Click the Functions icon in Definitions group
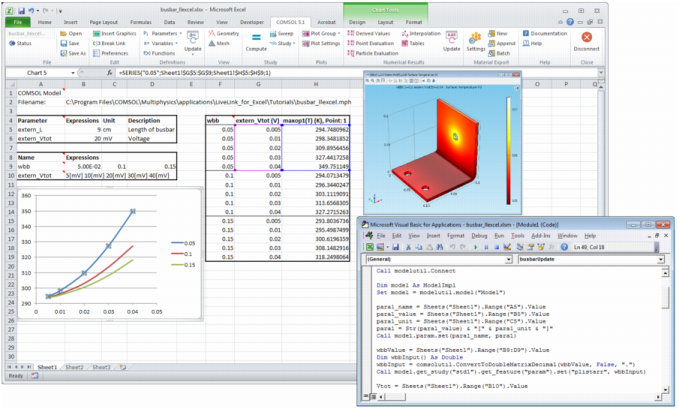Screen dimensions: 679x409 (147, 53)
